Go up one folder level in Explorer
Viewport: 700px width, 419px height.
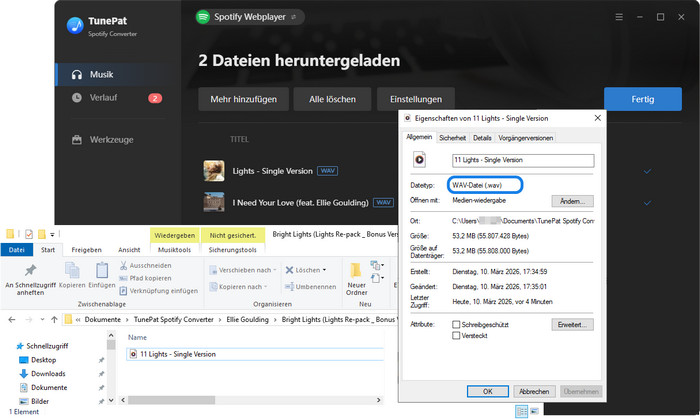[54, 319]
